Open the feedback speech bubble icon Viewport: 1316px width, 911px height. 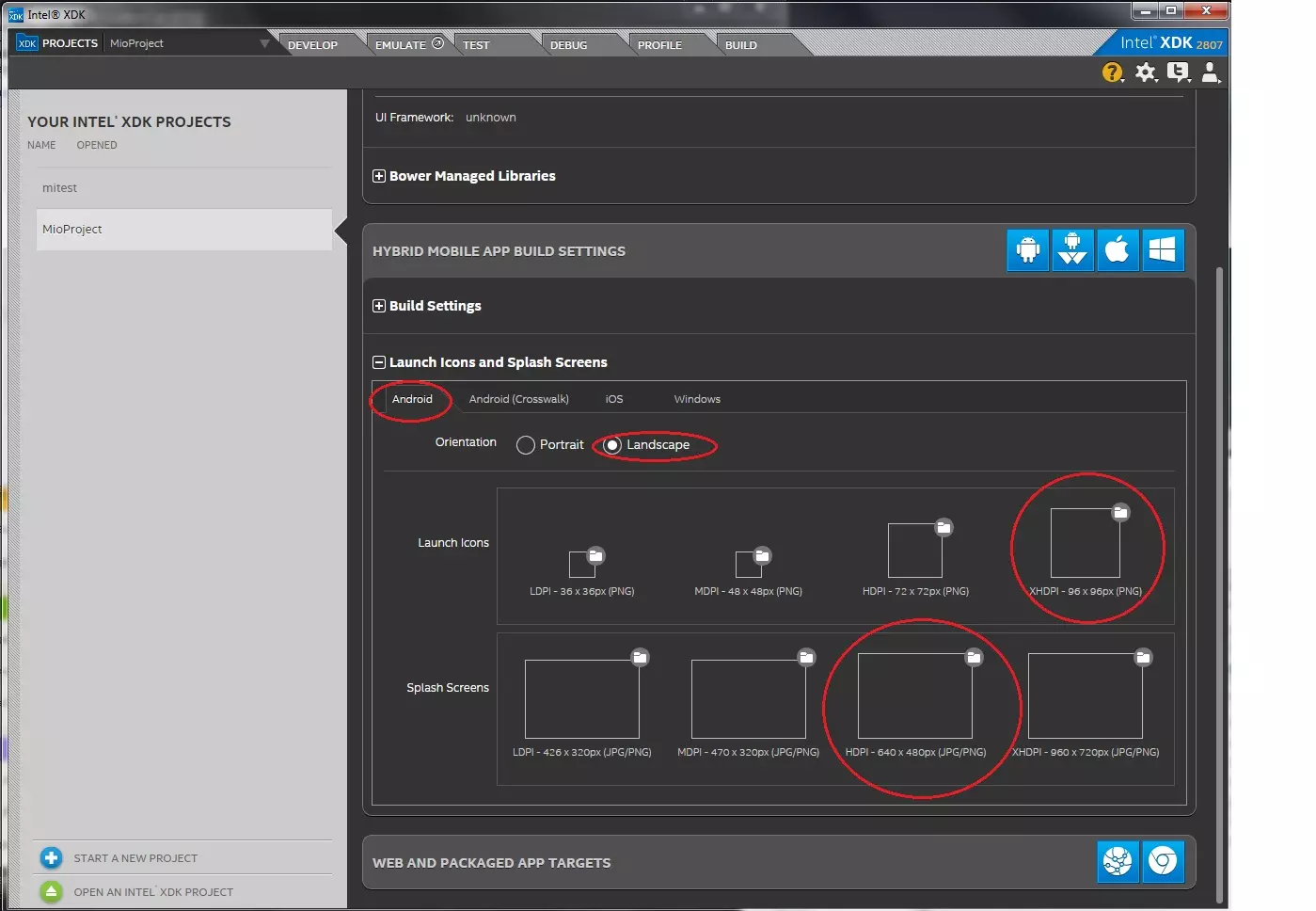click(x=1178, y=72)
